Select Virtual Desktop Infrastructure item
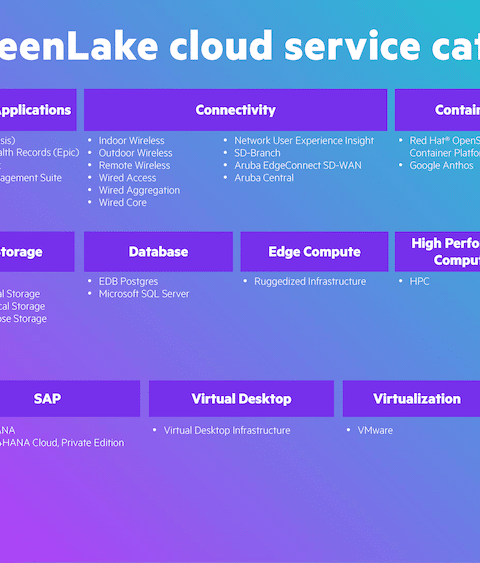 (227, 430)
